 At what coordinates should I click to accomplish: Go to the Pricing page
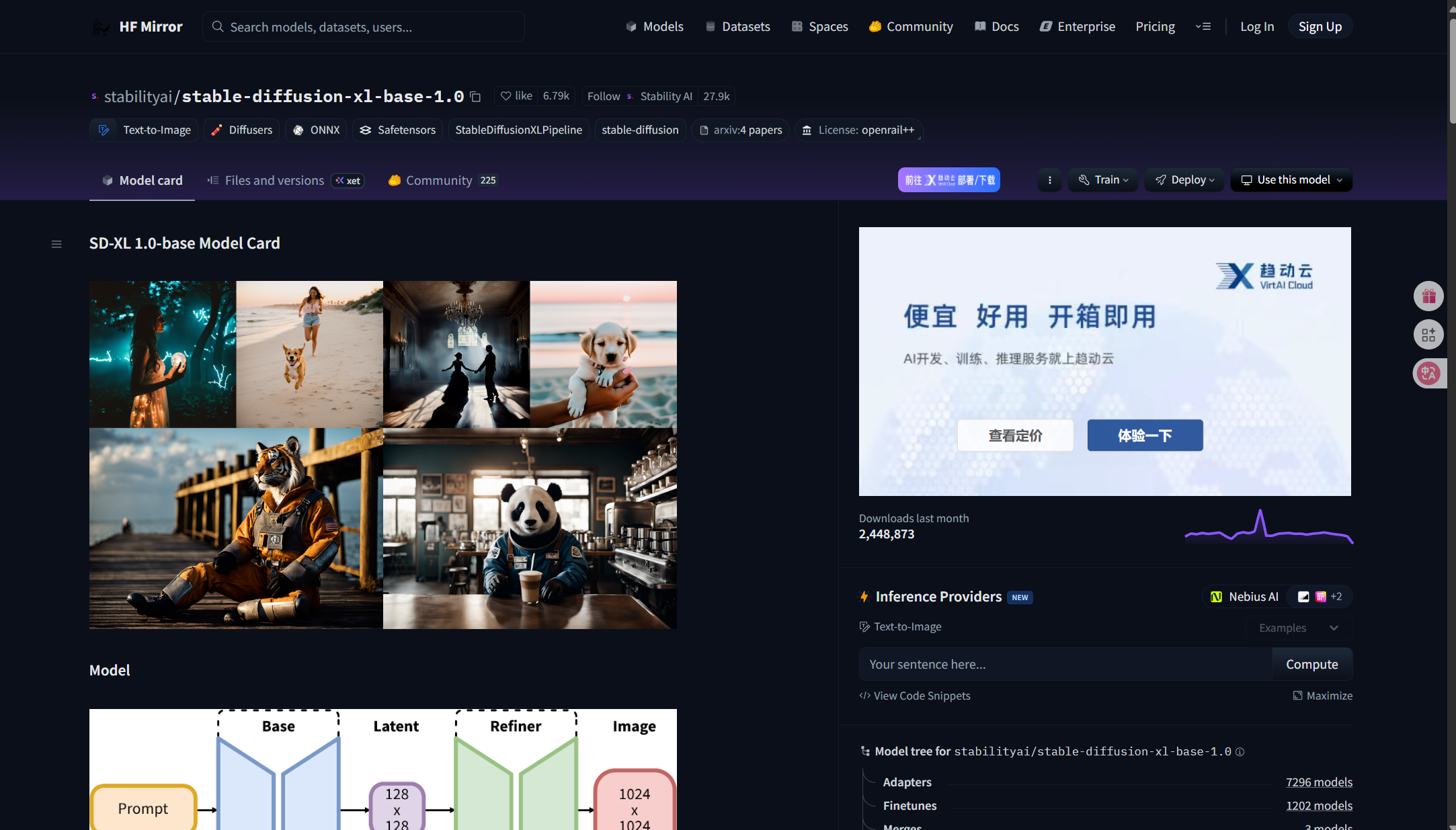pos(1155,27)
